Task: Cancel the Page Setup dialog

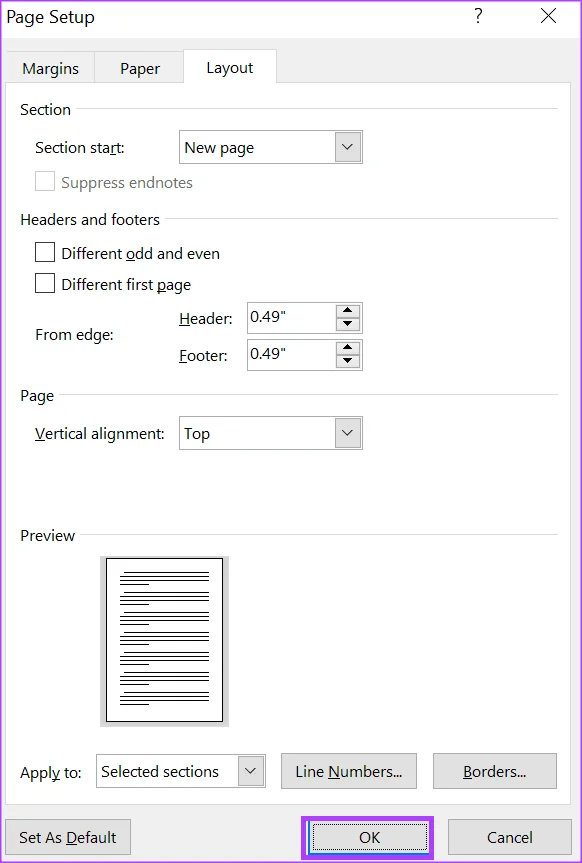Action: pos(509,837)
